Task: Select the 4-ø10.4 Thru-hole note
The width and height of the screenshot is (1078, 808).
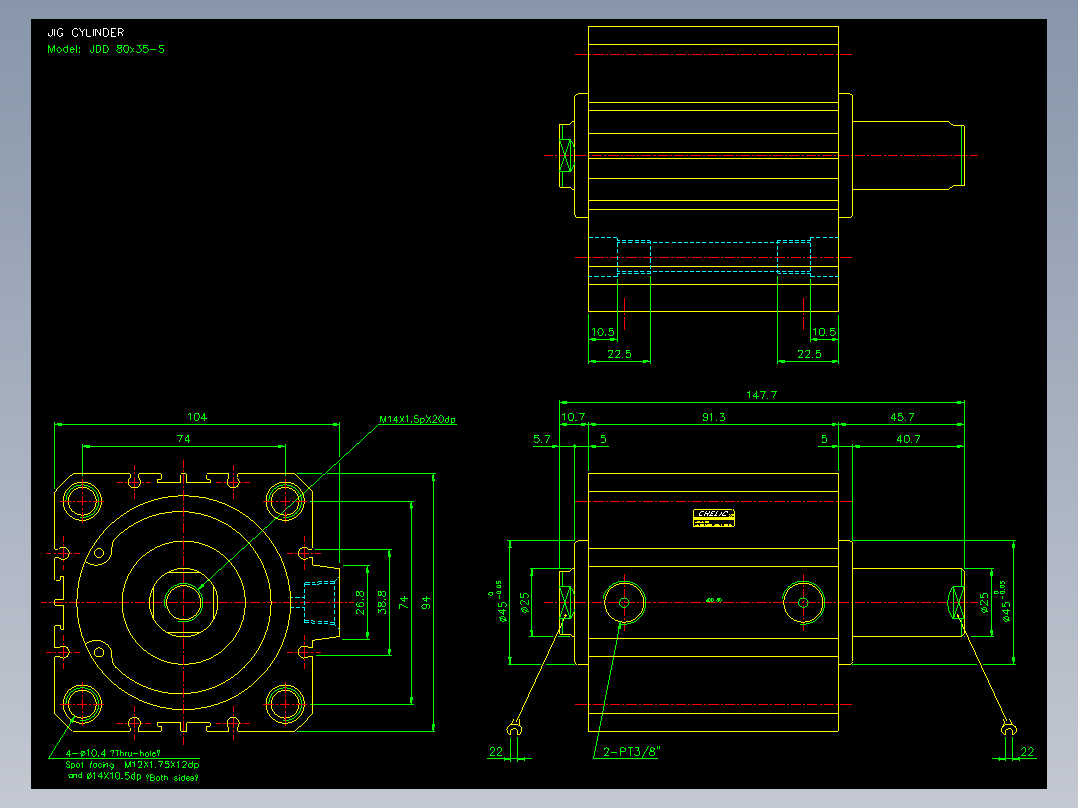Action: point(113,753)
